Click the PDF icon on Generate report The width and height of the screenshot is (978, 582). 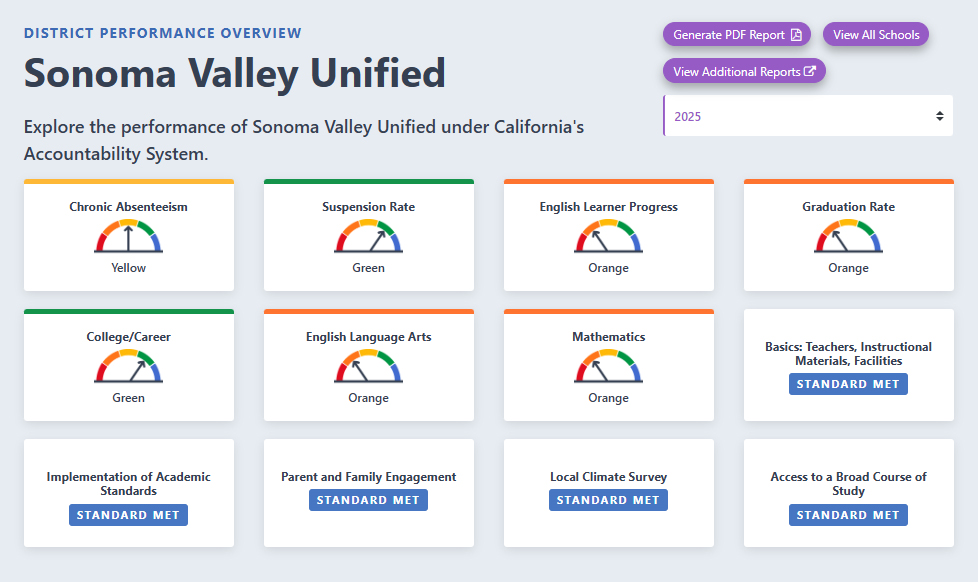coord(796,35)
